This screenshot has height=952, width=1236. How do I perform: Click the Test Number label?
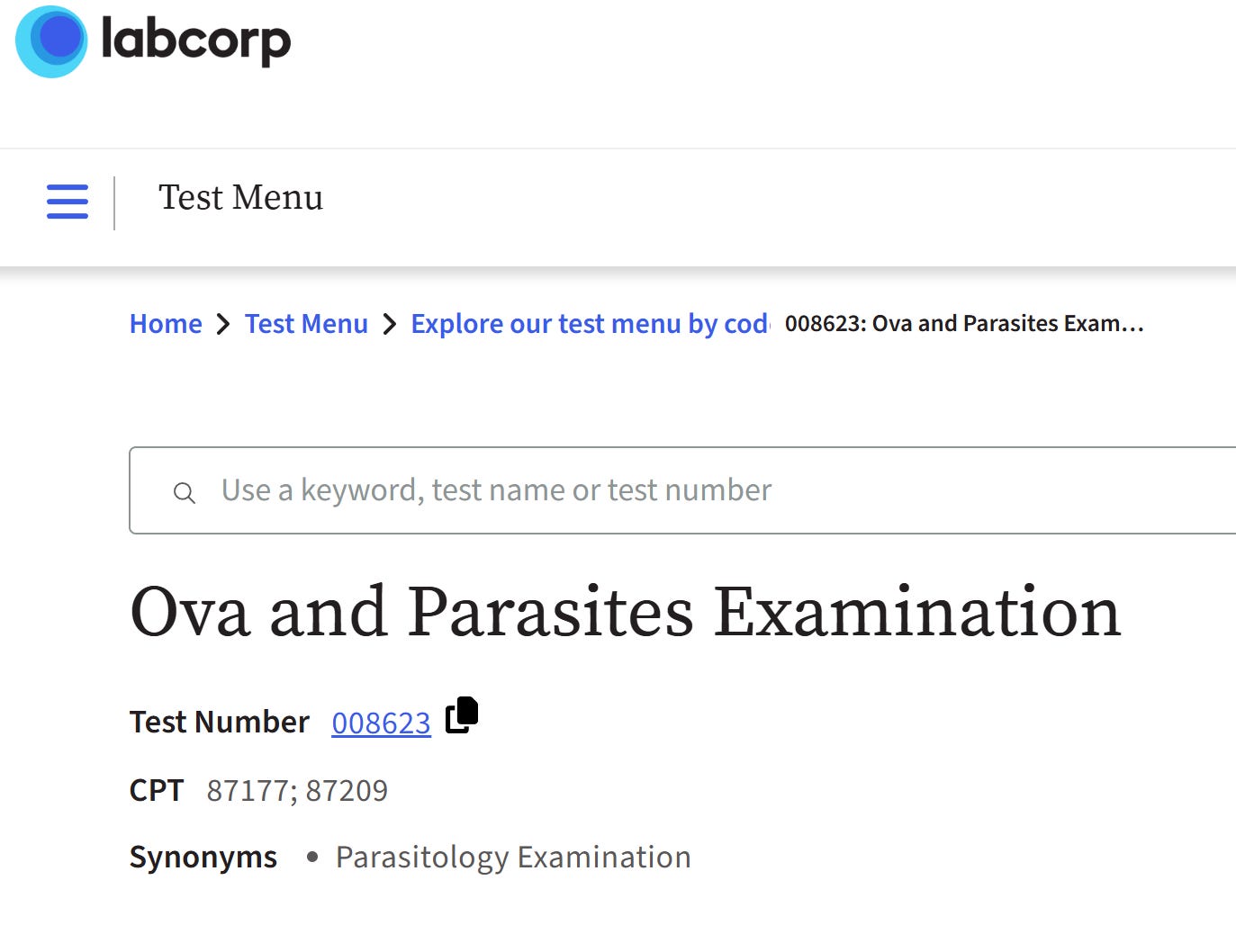pos(220,722)
